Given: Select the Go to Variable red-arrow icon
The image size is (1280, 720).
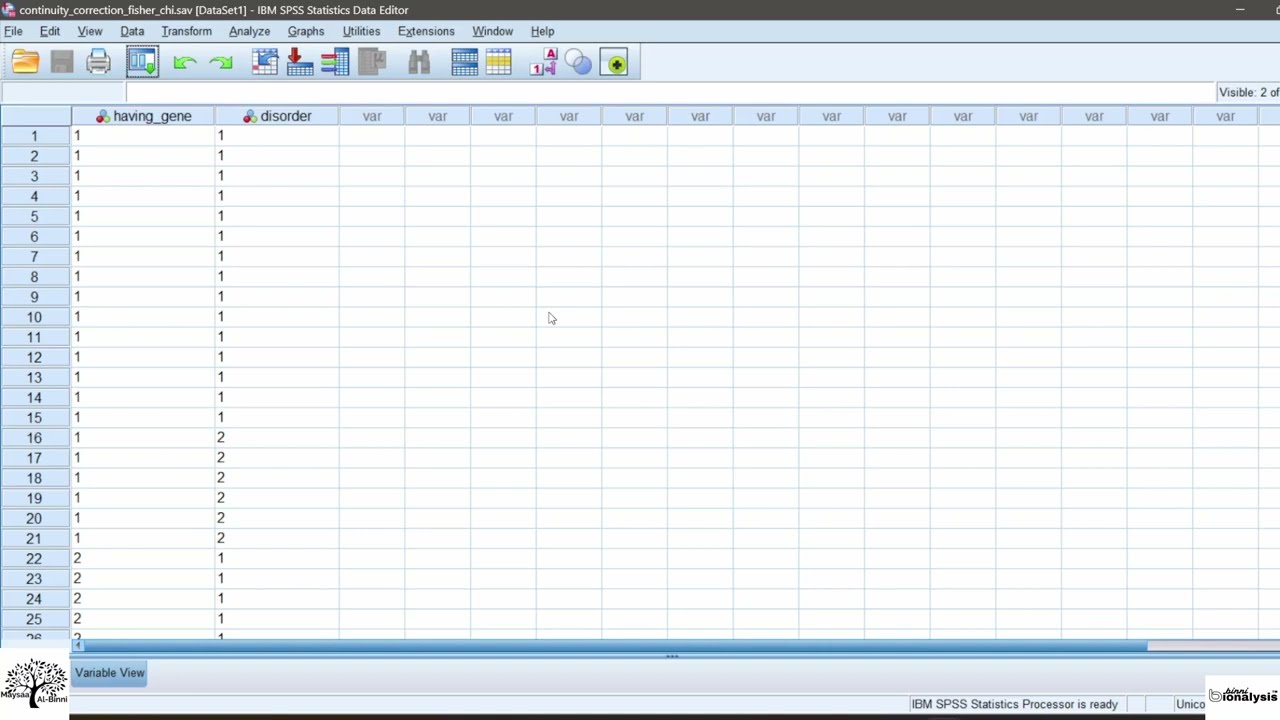Looking at the screenshot, I should point(299,63).
